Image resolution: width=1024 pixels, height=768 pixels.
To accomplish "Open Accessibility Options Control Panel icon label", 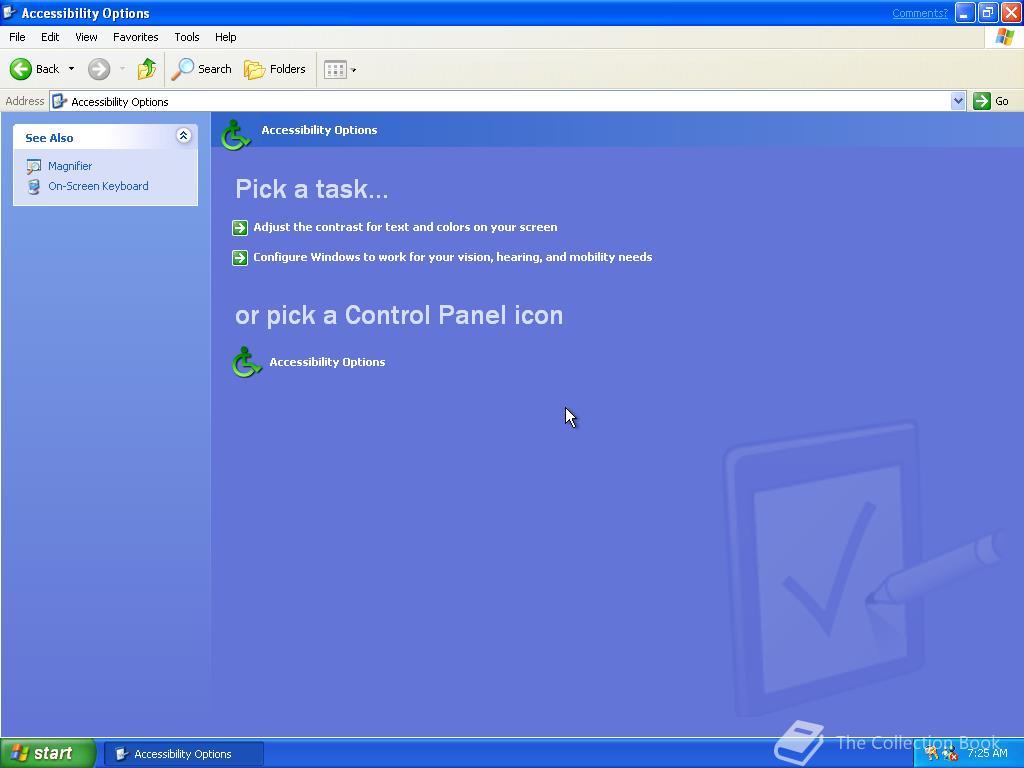I will pos(327,362).
